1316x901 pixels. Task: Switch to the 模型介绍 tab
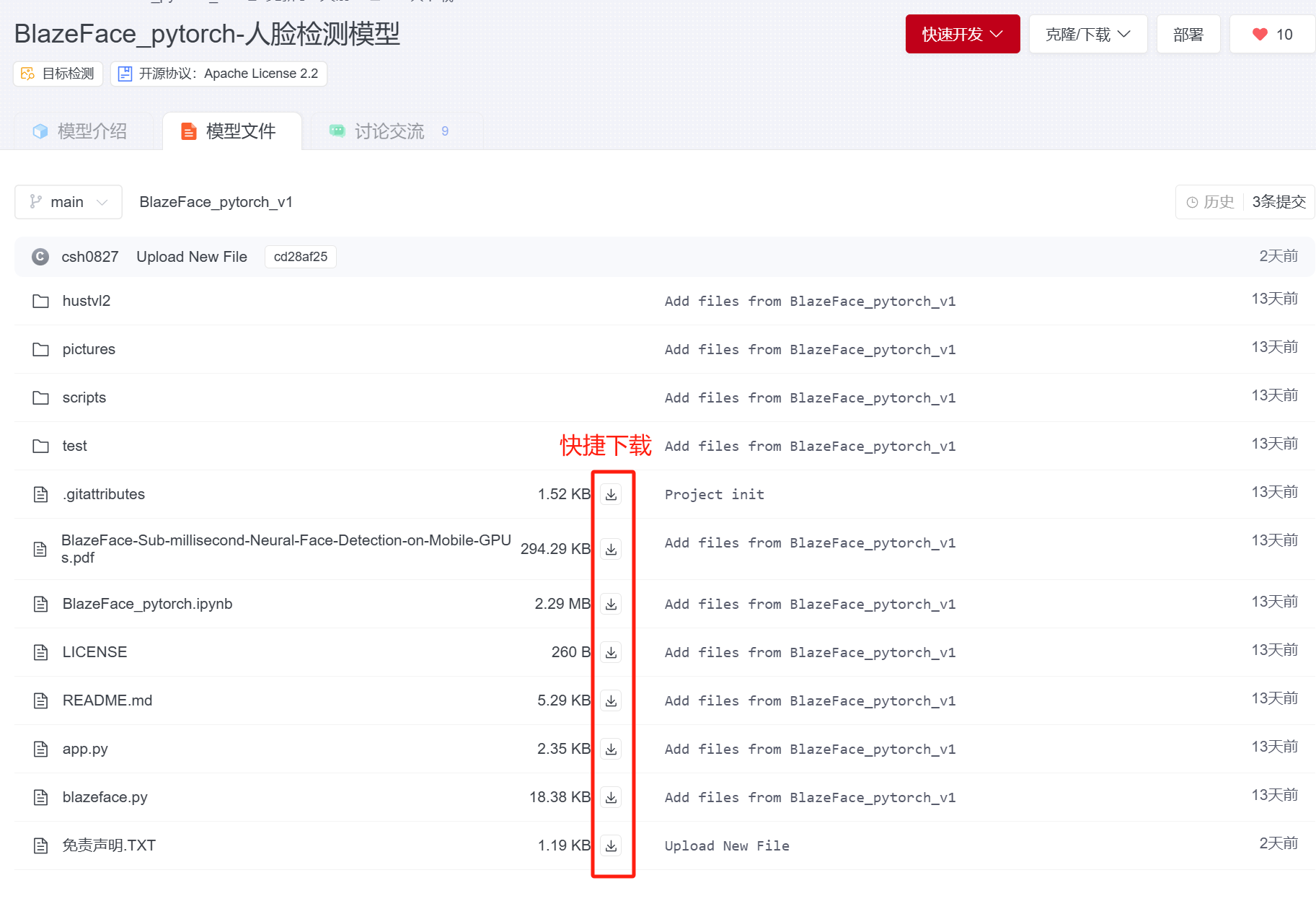(x=81, y=131)
